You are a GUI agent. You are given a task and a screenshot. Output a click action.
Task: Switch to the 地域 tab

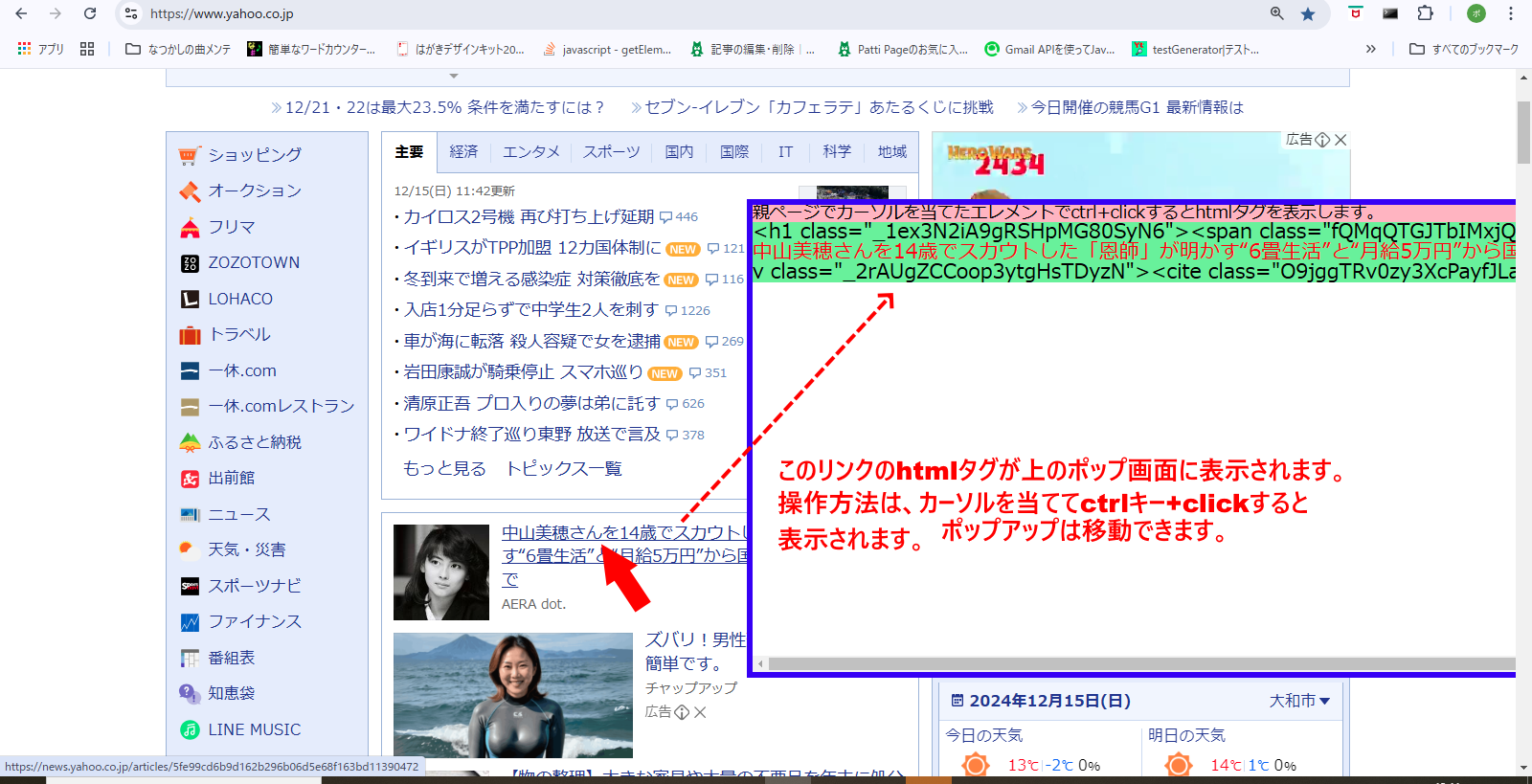point(892,152)
